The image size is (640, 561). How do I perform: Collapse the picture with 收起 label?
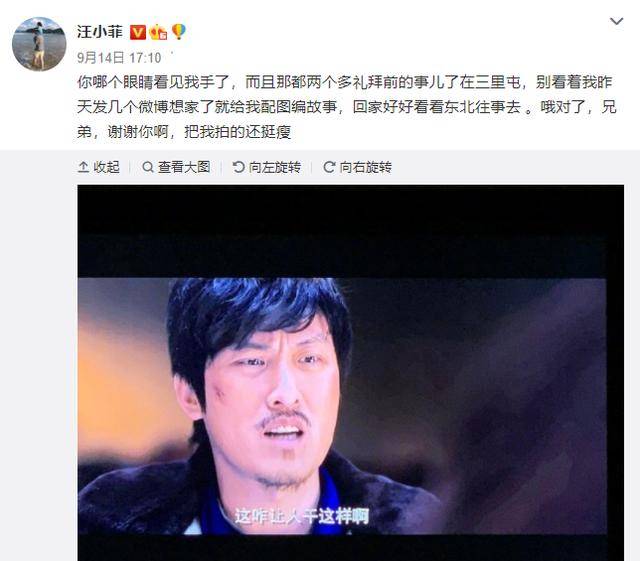click(x=107, y=167)
